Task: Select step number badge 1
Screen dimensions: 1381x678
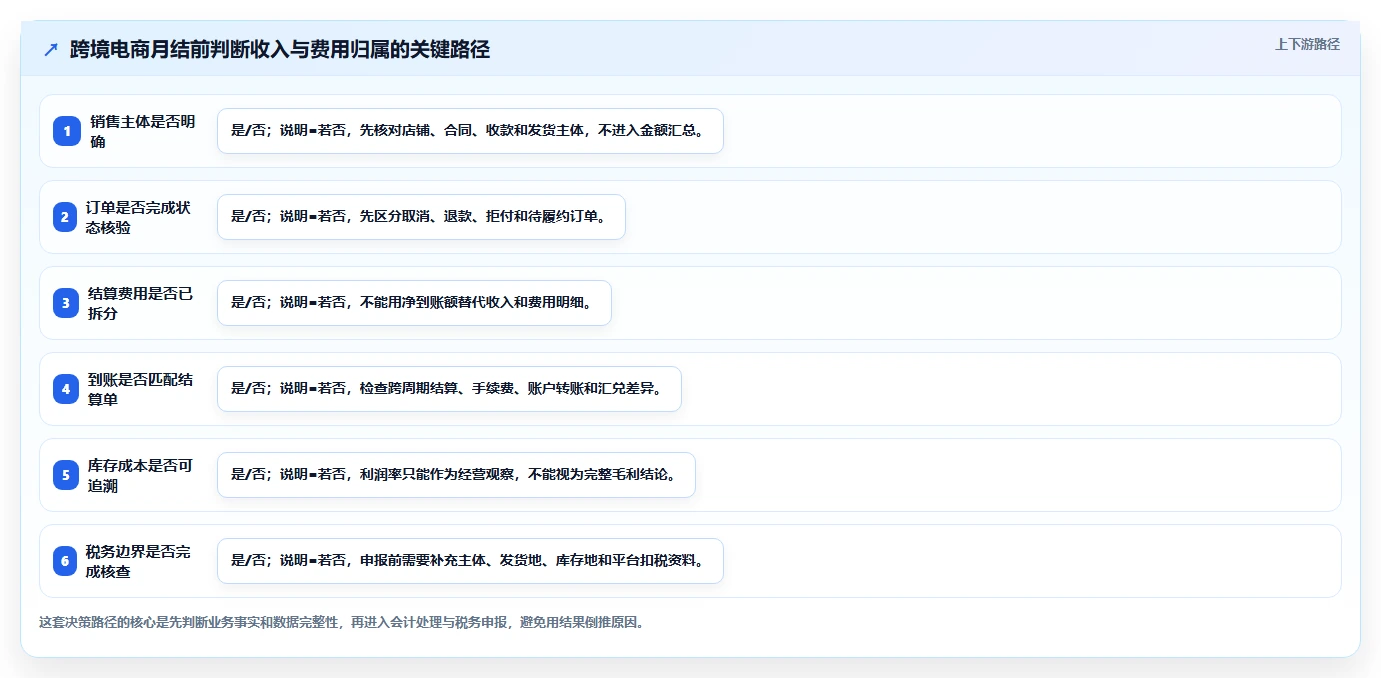Action: click(66, 131)
